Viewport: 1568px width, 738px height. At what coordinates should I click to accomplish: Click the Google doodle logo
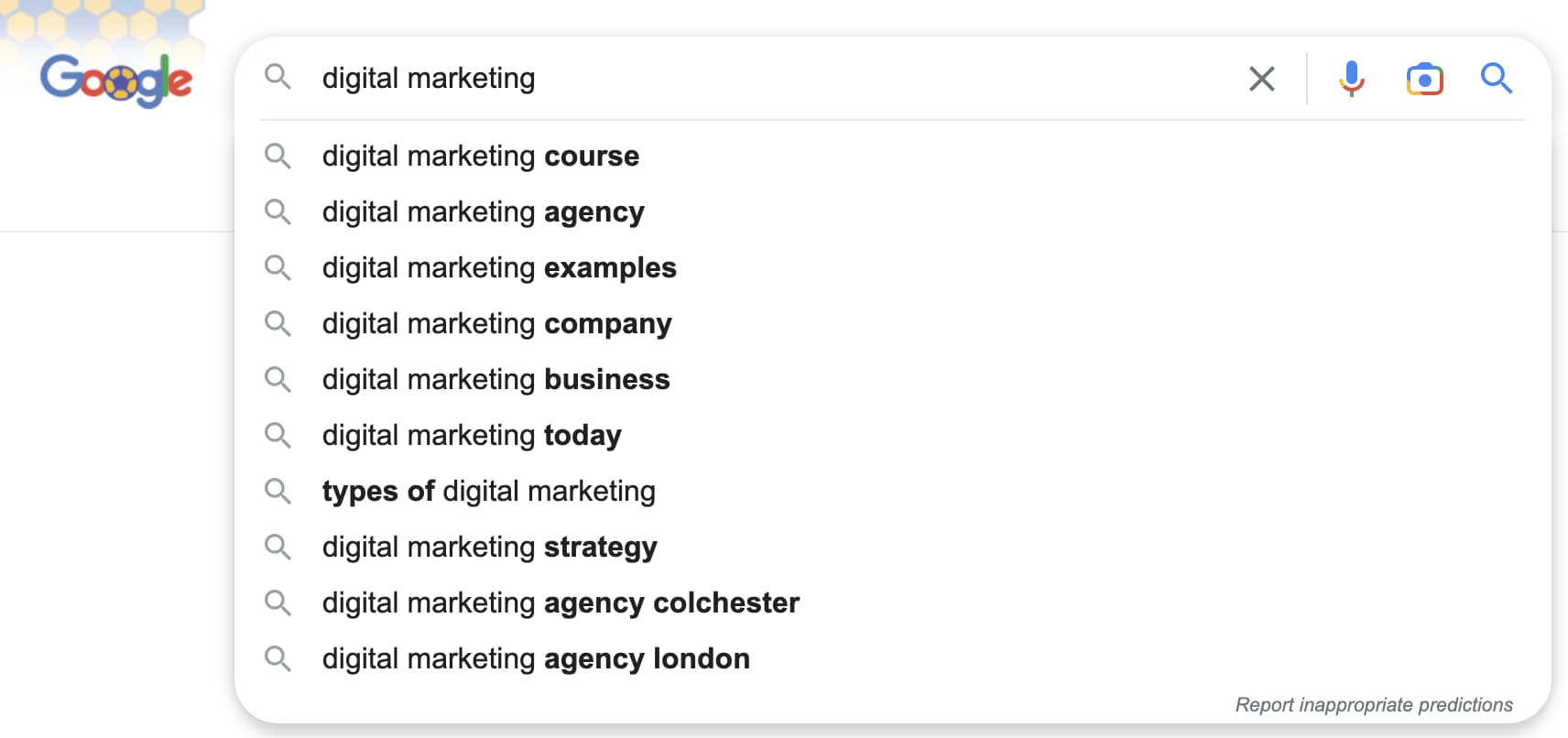coord(116,80)
